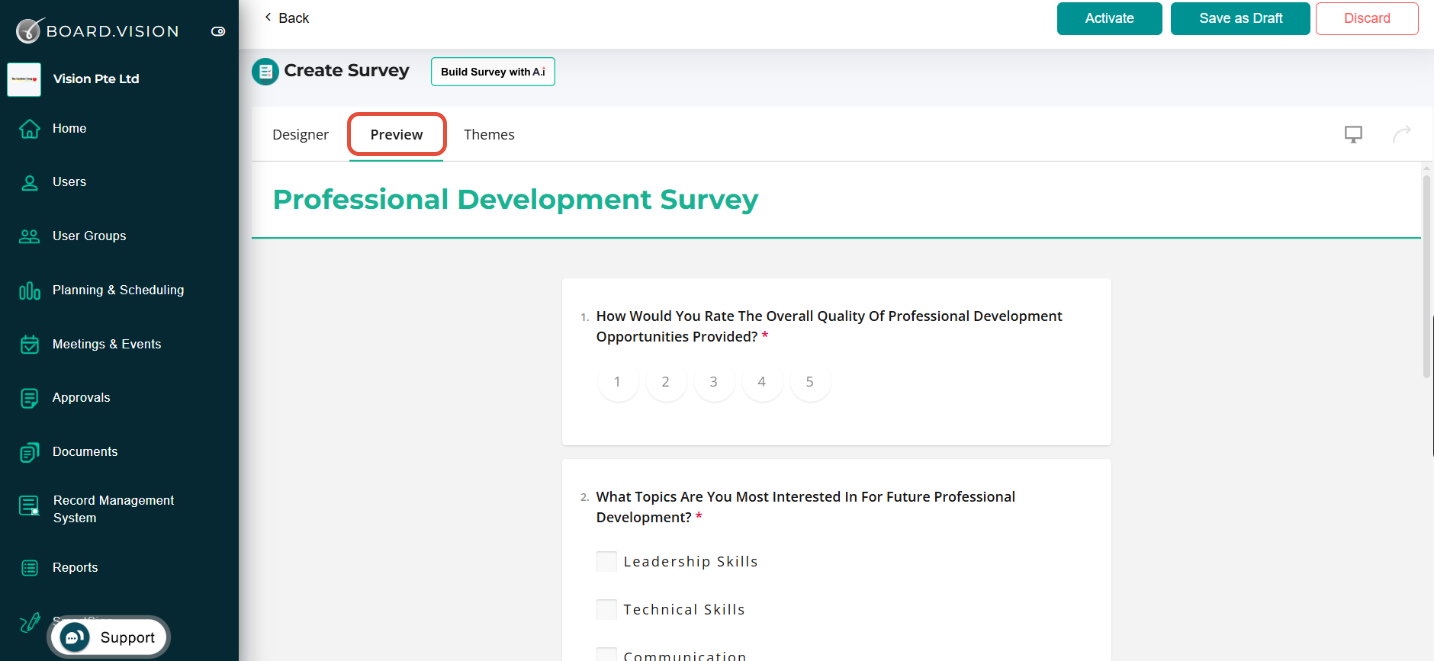This screenshot has height=661, width=1434.
Task: Open Reports in the sidebar
Action: click(75, 568)
